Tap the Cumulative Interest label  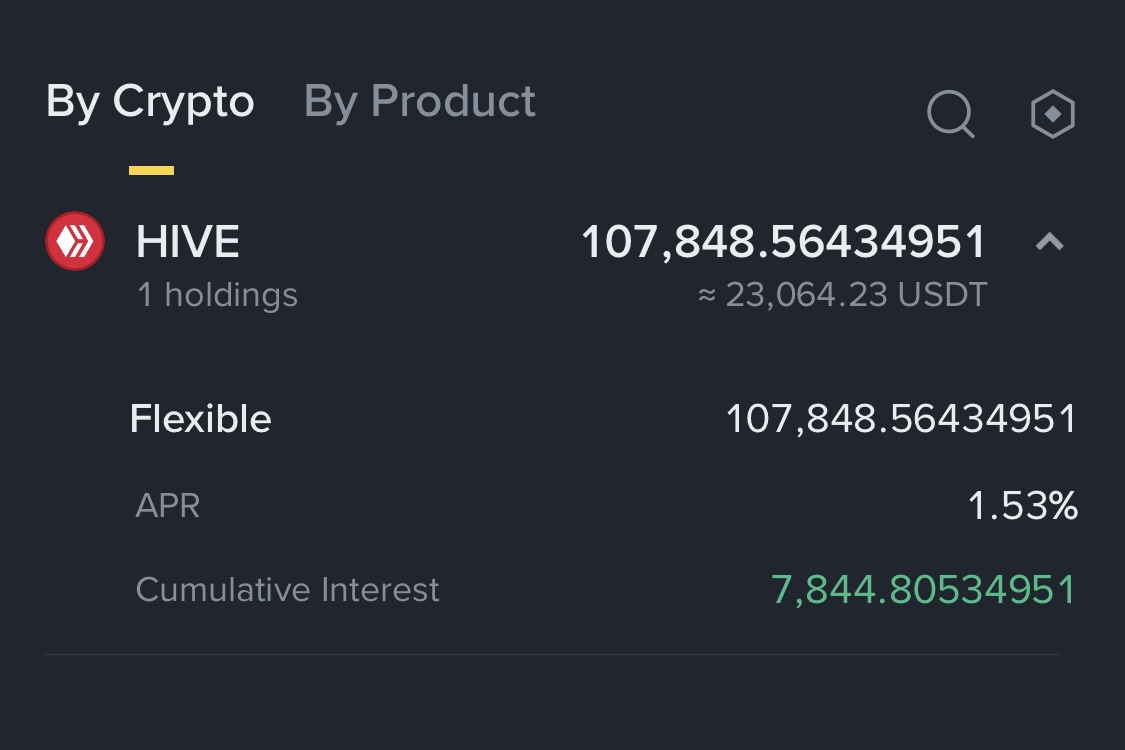pyautogui.click(x=288, y=590)
